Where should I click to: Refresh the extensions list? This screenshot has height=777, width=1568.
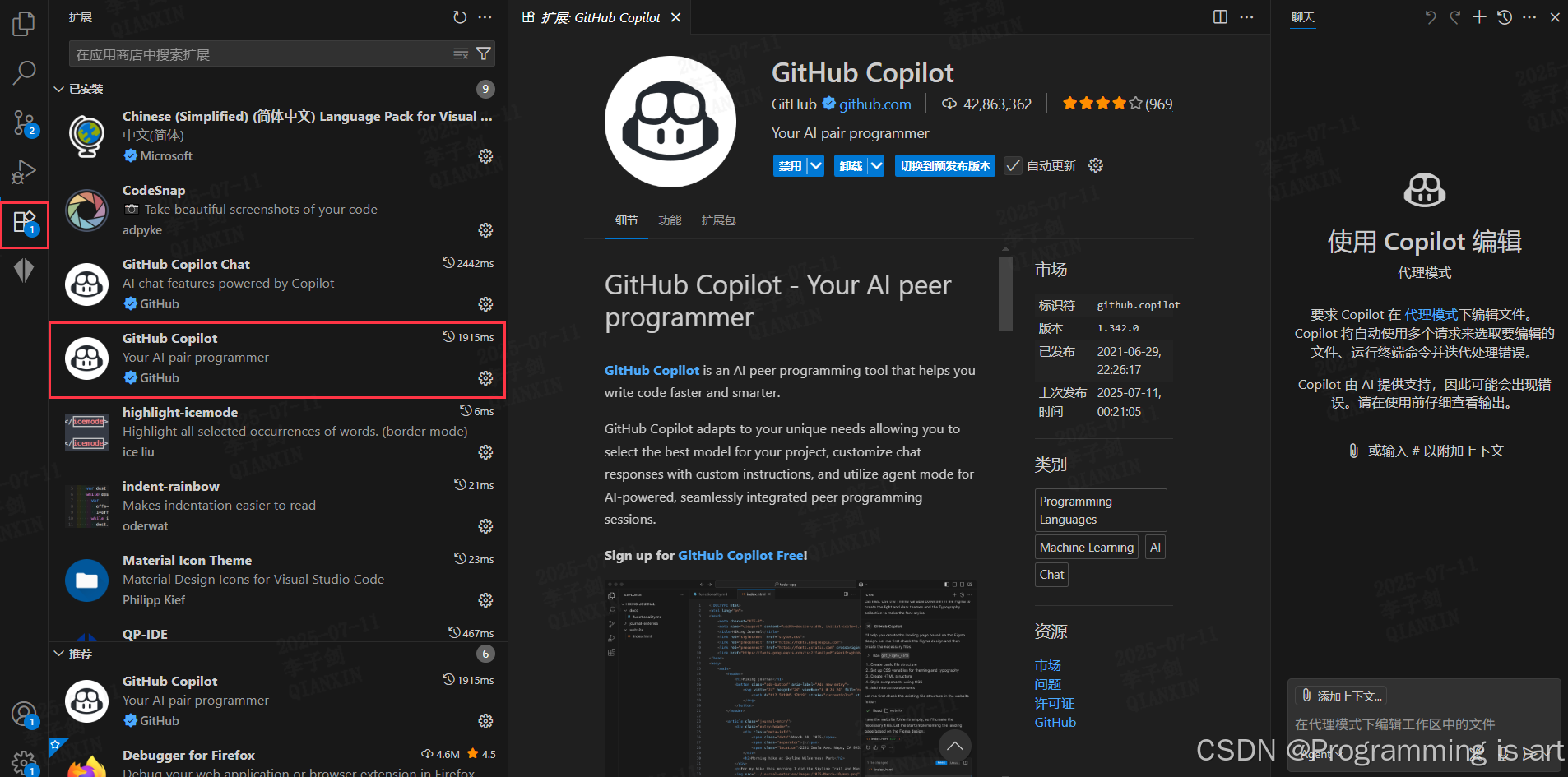click(x=460, y=17)
